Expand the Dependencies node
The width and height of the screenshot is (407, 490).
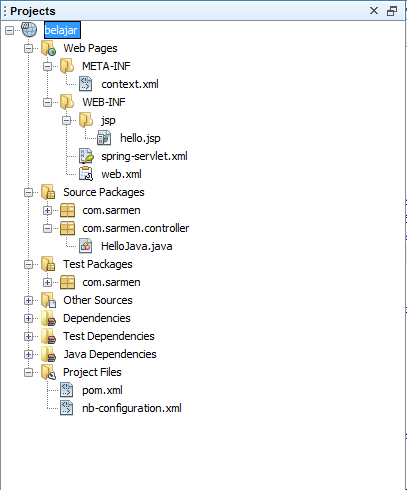(29, 319)
